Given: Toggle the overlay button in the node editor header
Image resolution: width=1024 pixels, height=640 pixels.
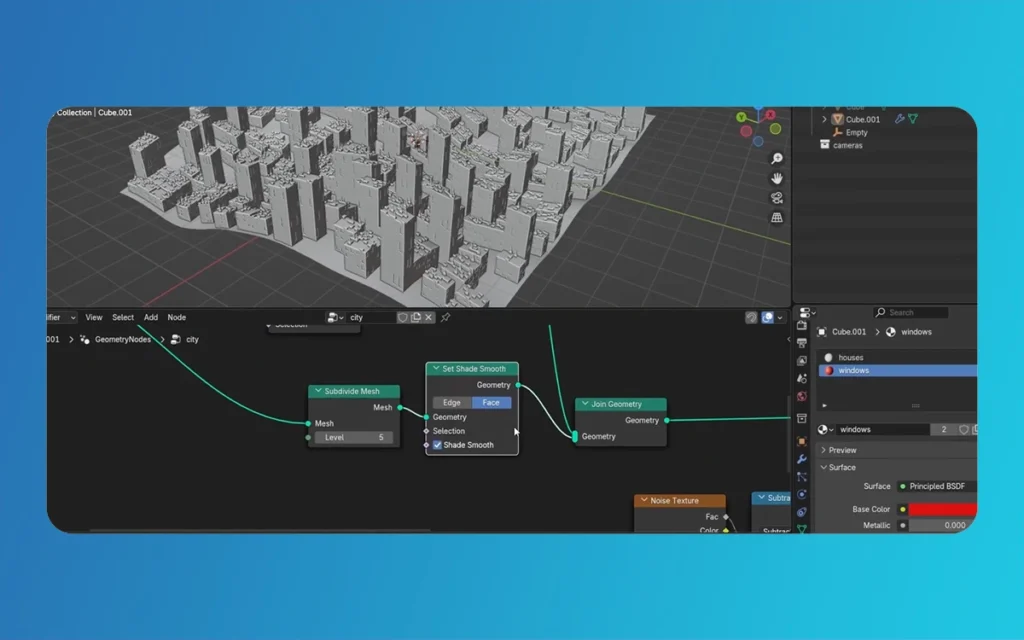Looking at the screenshot, I should click(767, 317).
